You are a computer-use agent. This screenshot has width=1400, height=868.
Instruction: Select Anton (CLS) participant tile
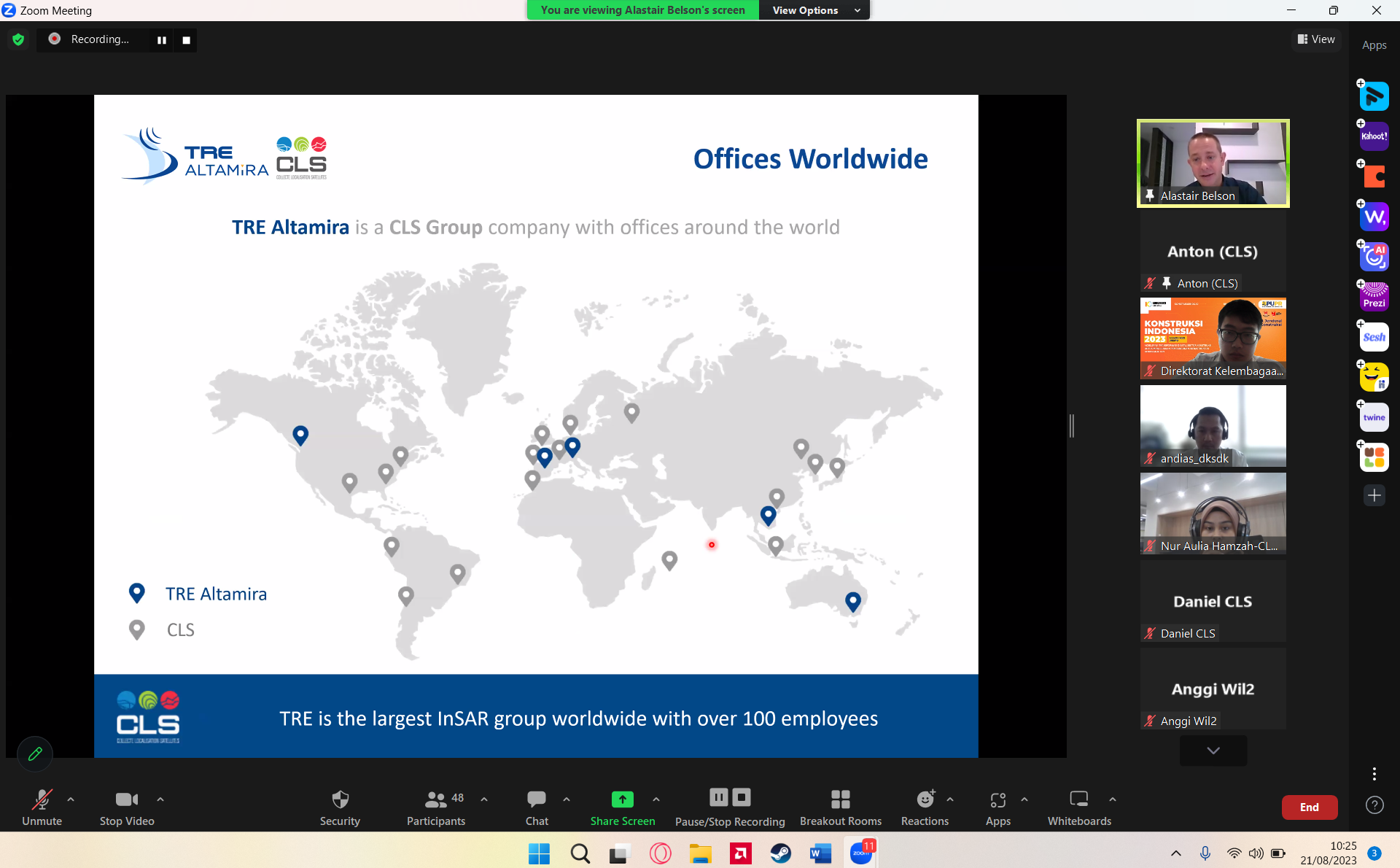1213,251
